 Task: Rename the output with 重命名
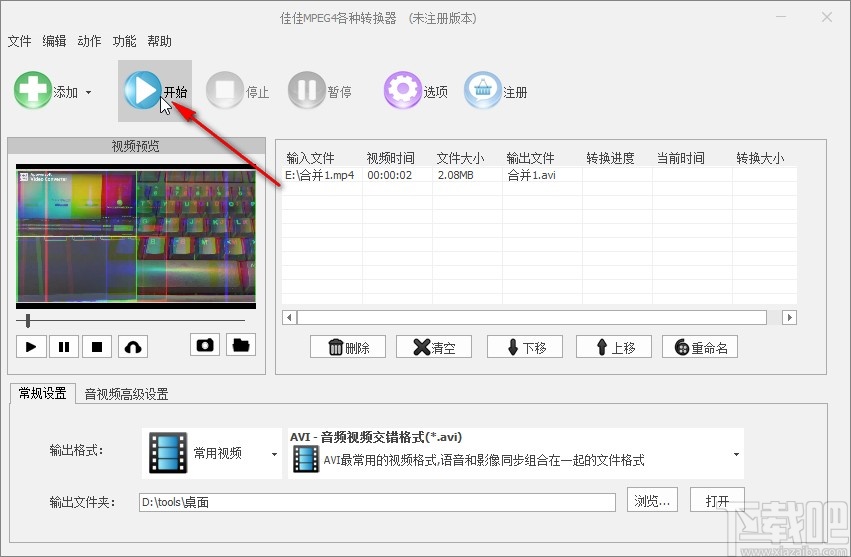700,347
